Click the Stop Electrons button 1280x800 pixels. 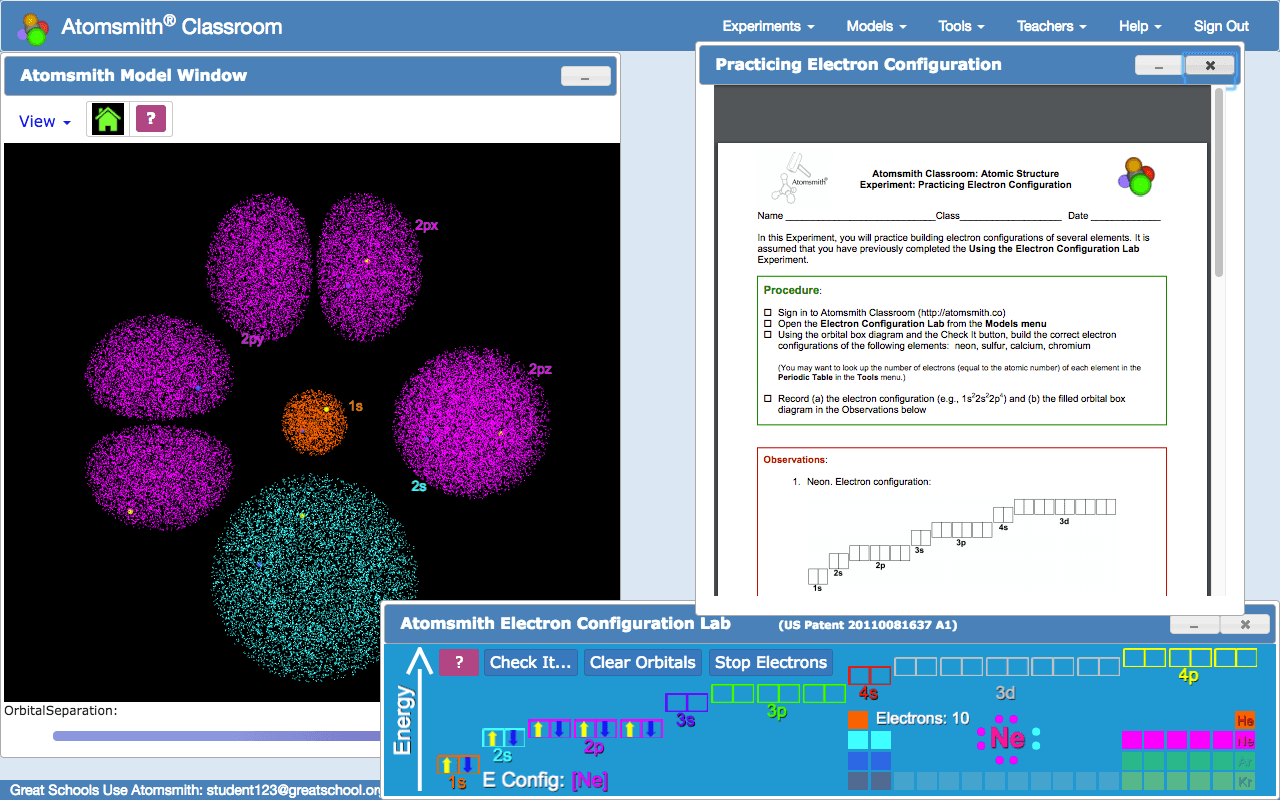tap(771, 662)
